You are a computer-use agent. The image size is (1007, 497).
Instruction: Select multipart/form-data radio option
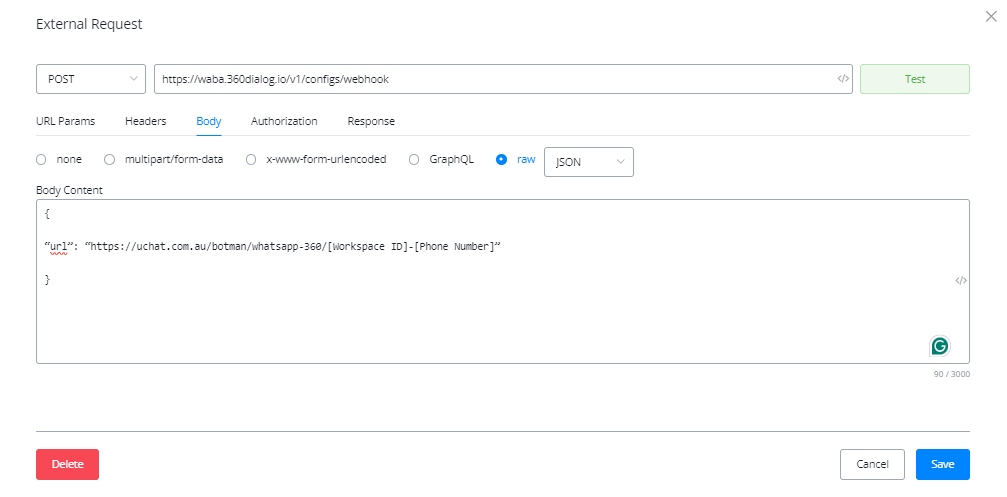pyautogui.click(x=110, y=159)
